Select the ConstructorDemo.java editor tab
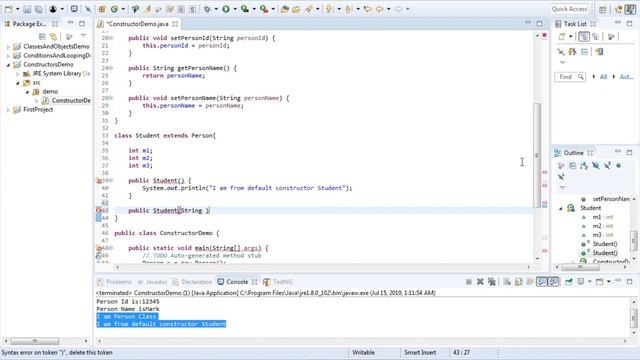Viewport: 640px width, 360px height. (137, 24)
